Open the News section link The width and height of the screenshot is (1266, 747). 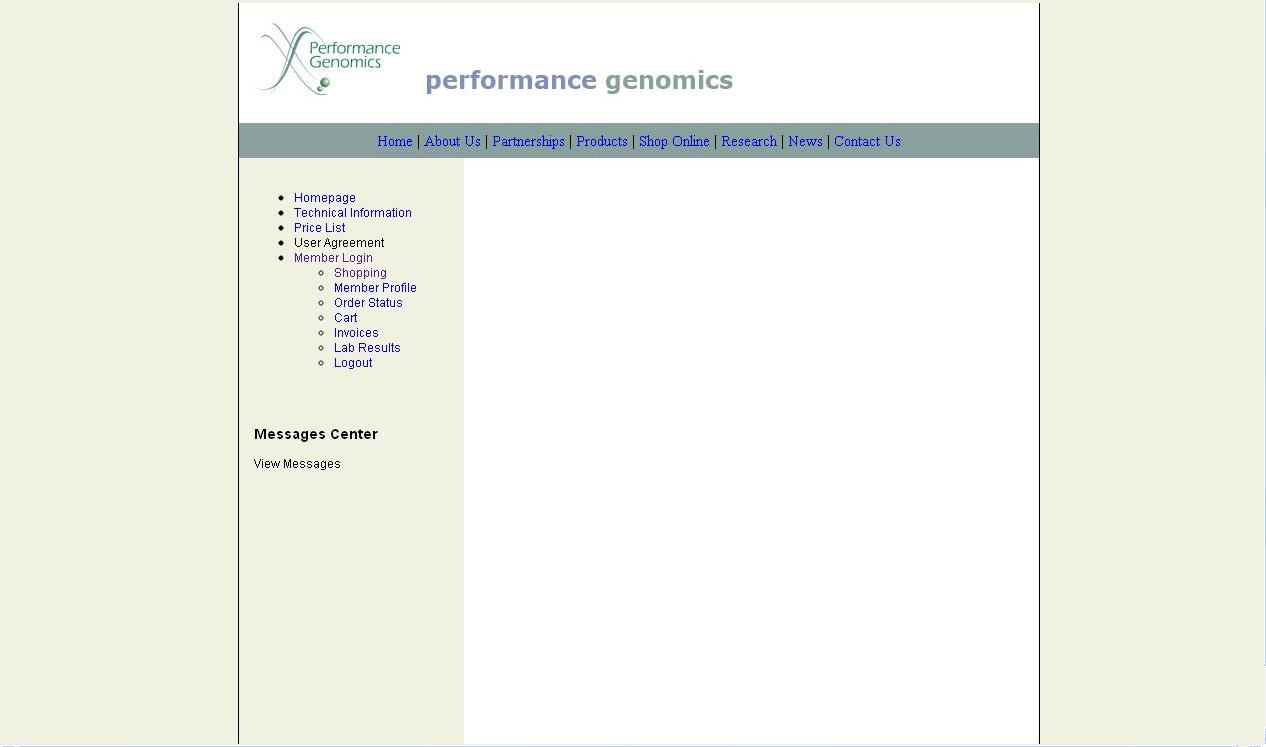click(x=805, y=142)
